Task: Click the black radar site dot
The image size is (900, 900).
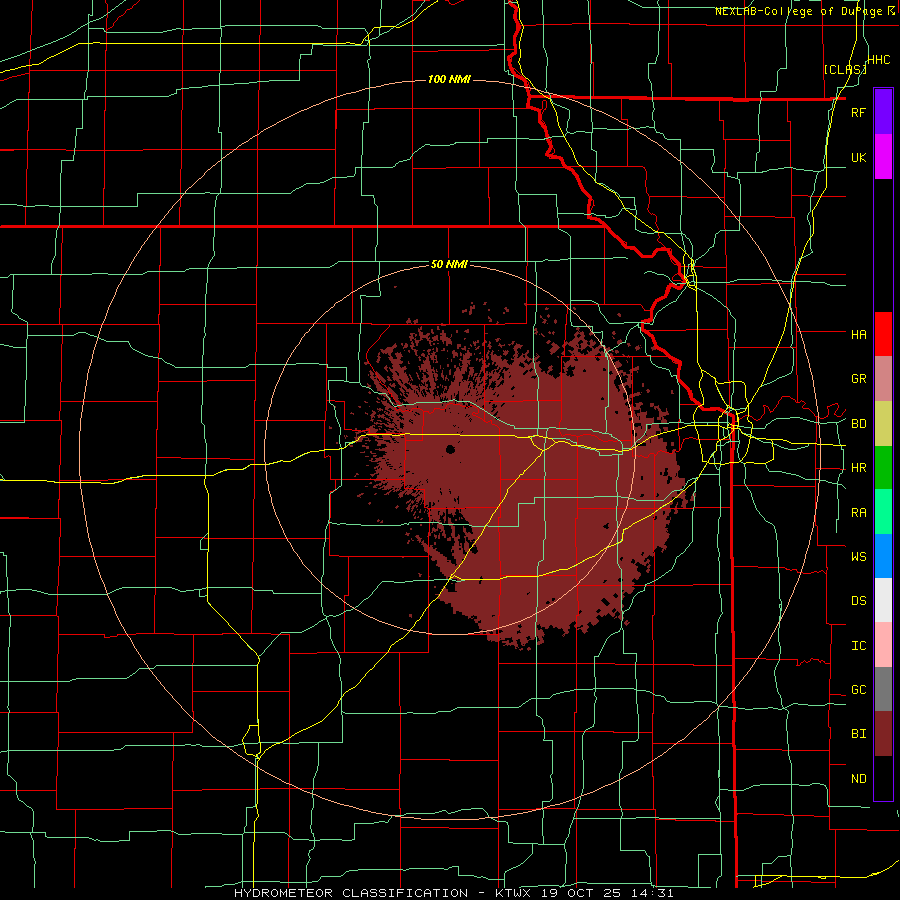Action: [x=450, y=449]
